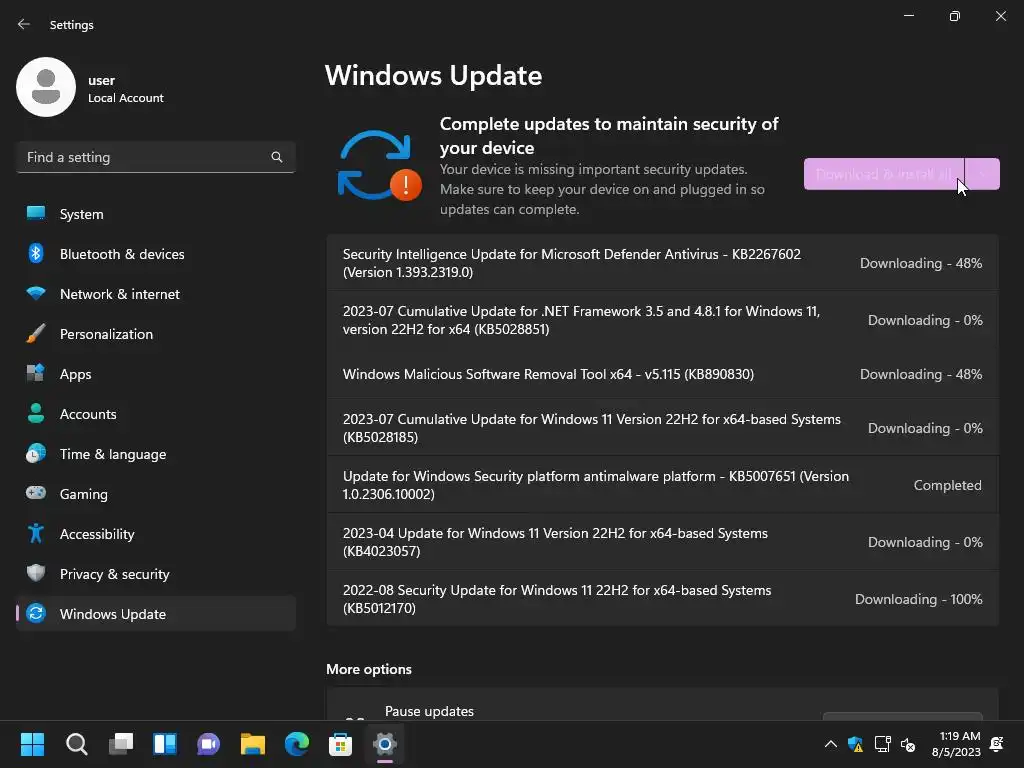This screenshot has height=768, width=1024.
Task: Click the KB5028185 cumulative update row
Action: [662, 428]
